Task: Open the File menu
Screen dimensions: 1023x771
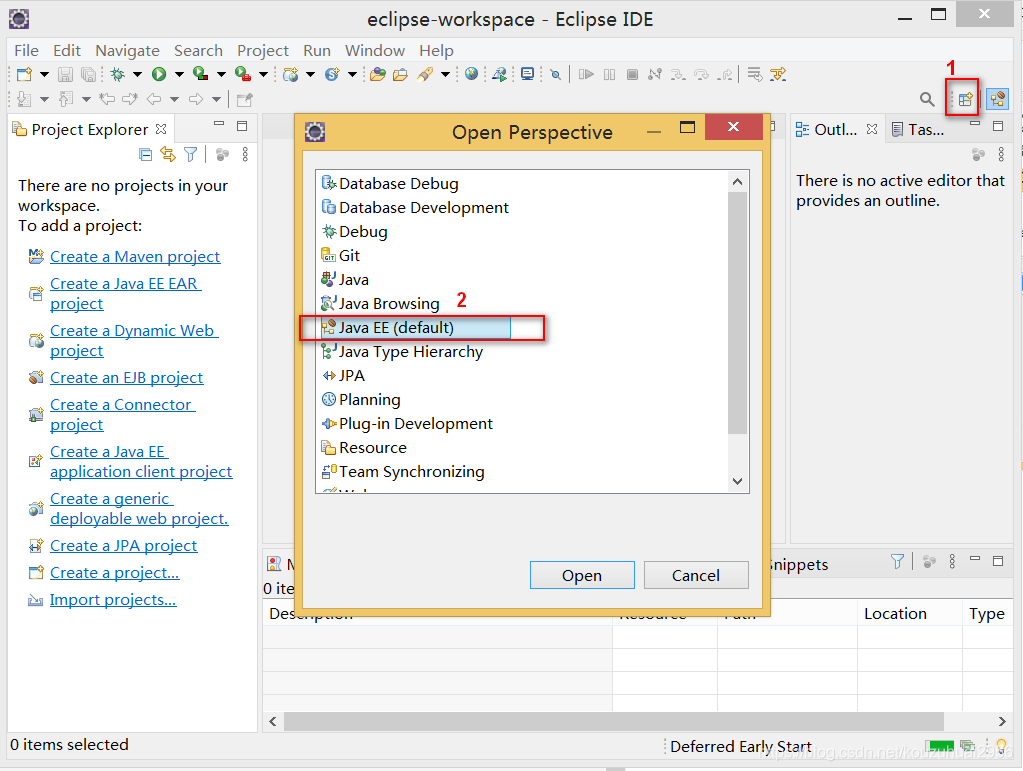Action: tap(26, 51)
